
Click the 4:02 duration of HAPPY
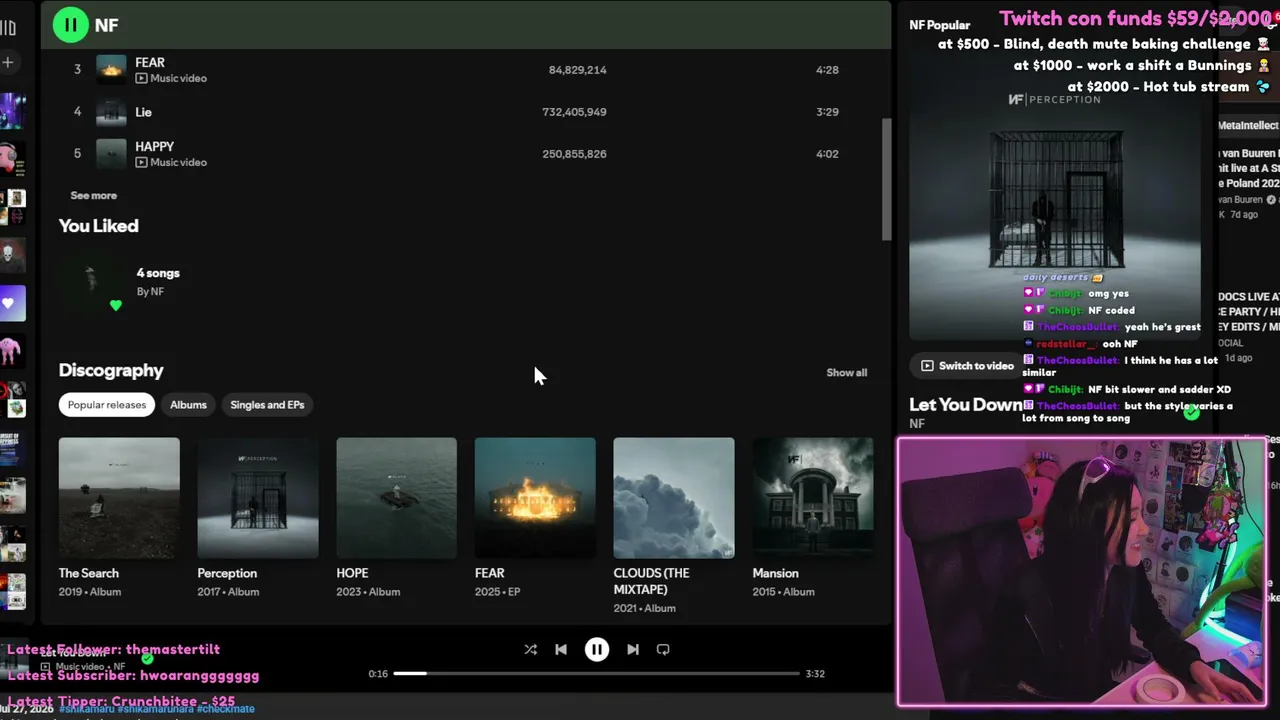(827, 154)
